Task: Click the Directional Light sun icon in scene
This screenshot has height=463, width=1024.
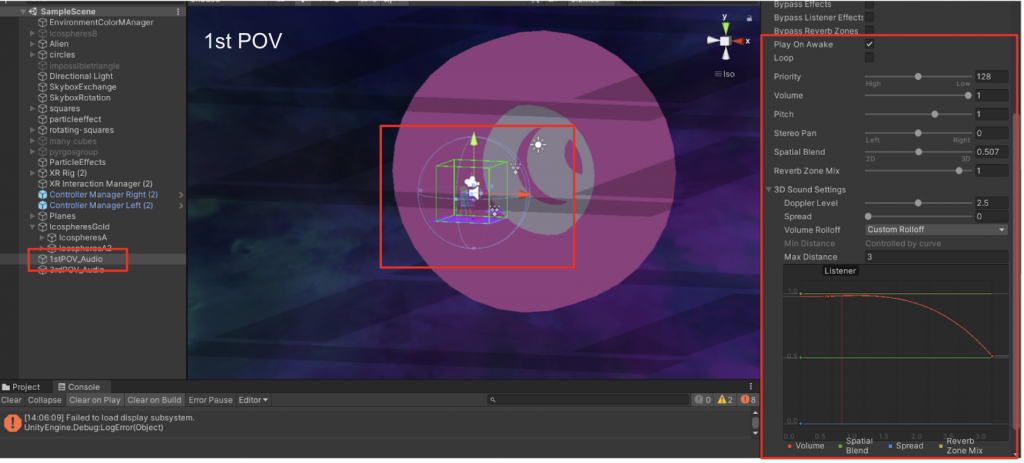Action: 539,145
